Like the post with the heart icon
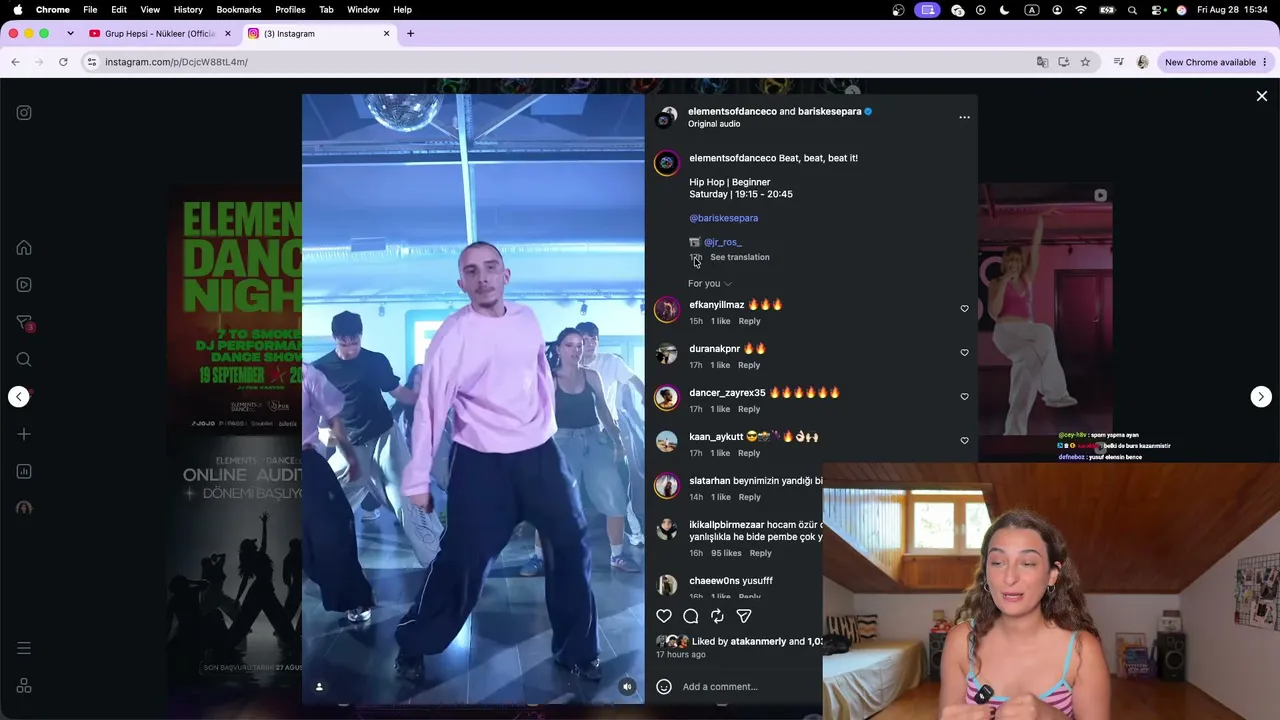The height and width of the screenshot is (720, 1280). [664, 616]
